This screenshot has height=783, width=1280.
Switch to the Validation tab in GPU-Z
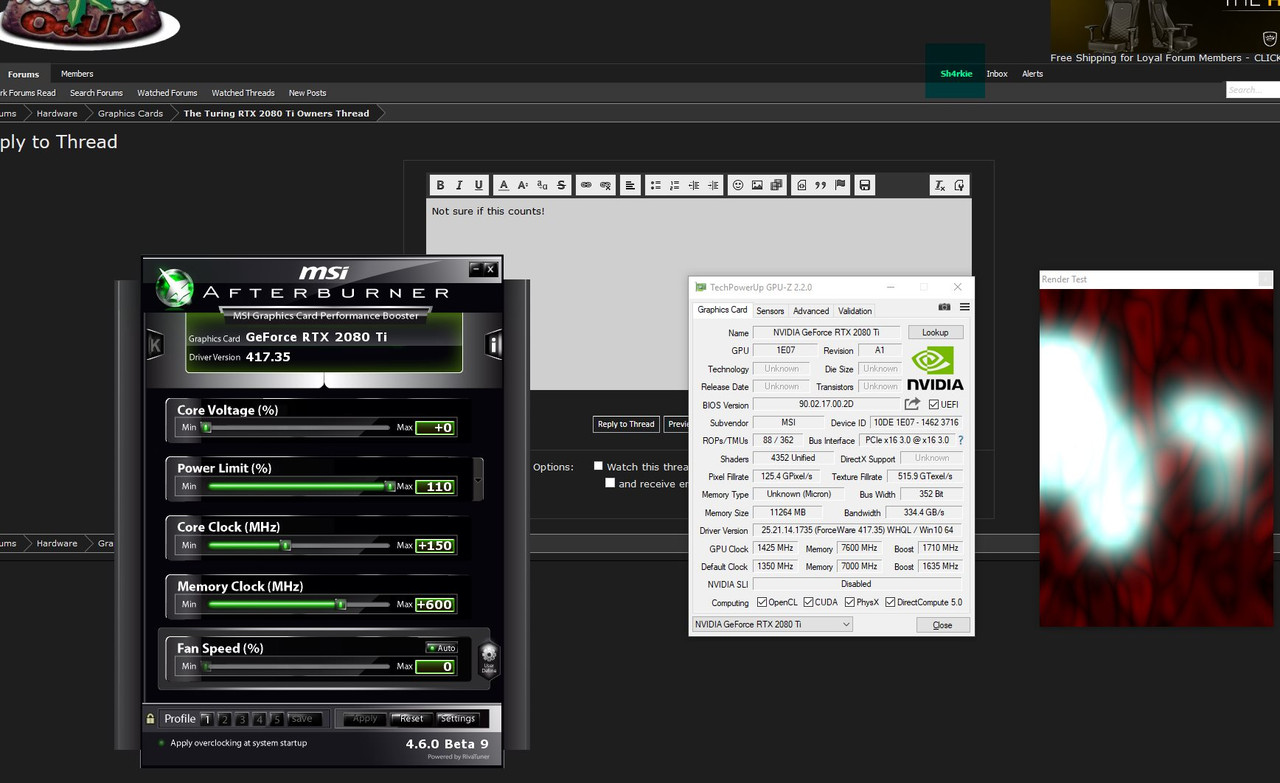click(855, 311)
